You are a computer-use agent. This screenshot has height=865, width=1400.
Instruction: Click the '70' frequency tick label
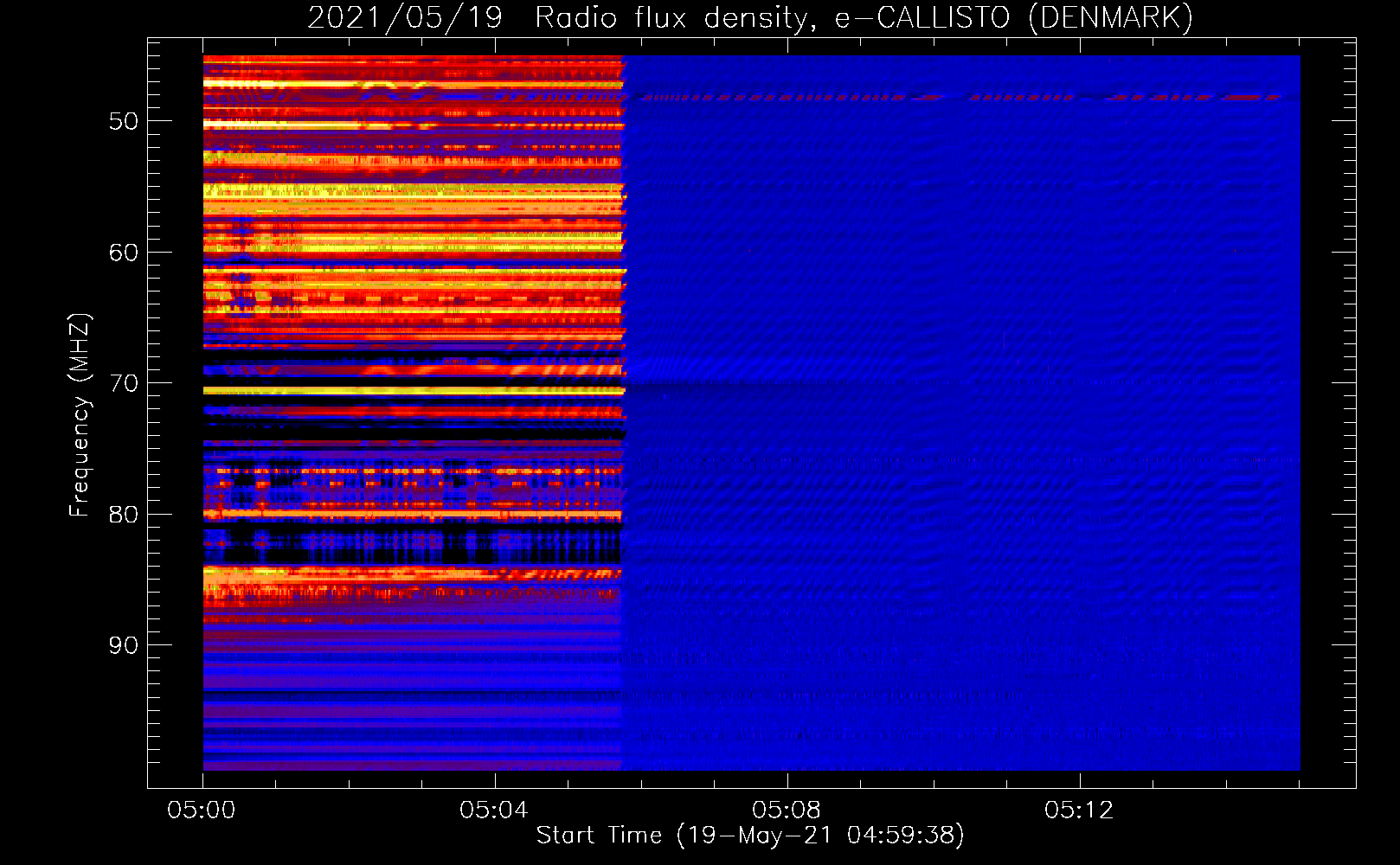124,383
